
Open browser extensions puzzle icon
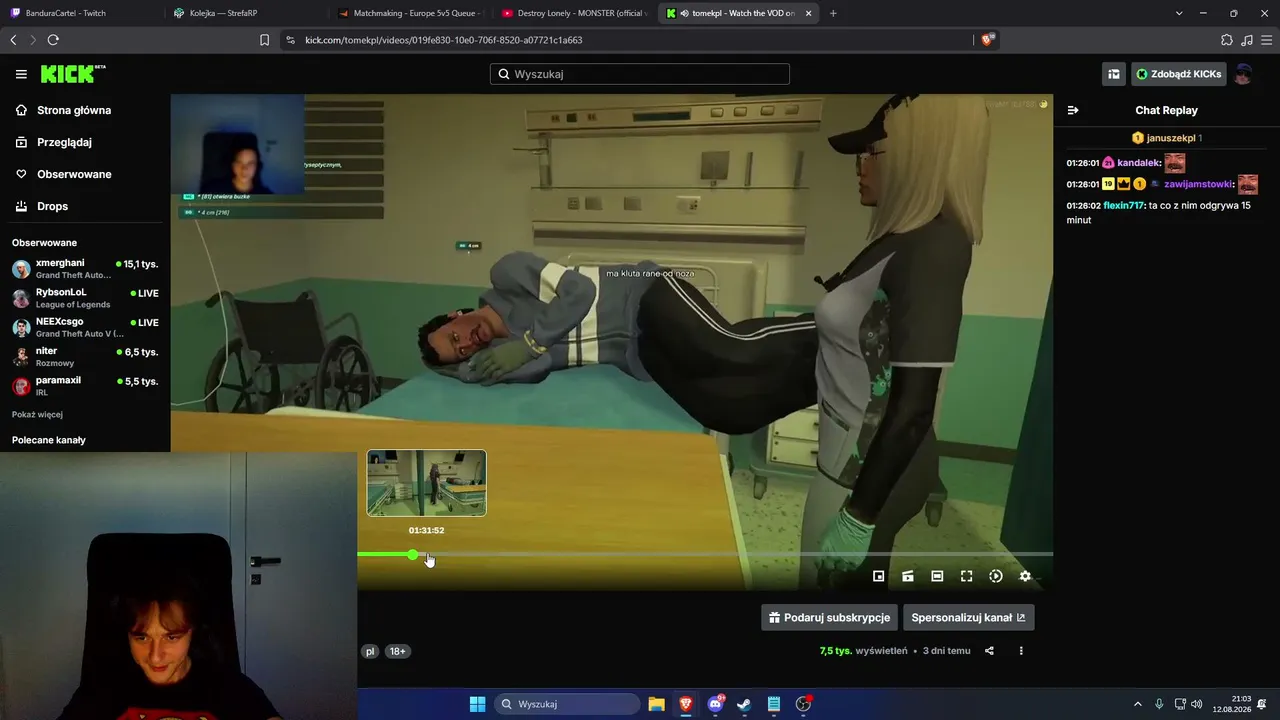pos(1227,40)
